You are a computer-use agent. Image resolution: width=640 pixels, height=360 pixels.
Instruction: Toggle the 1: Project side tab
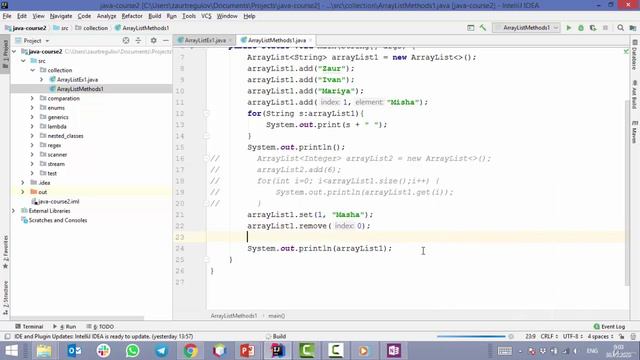tap(5, 54)
